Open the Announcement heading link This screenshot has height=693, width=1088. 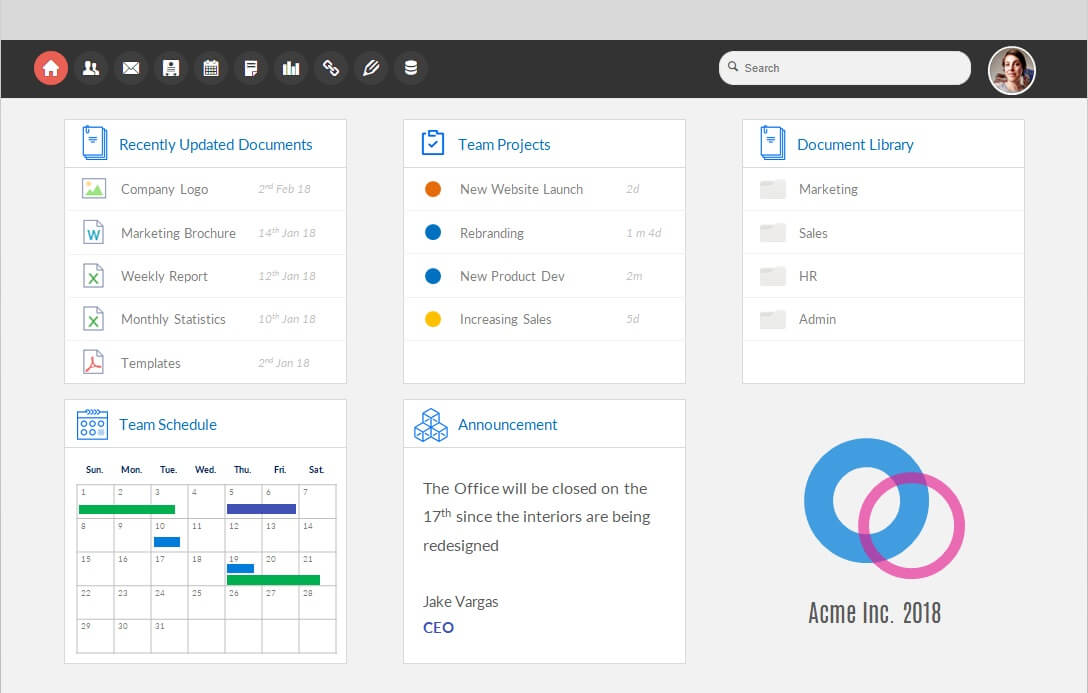point(508,425)
